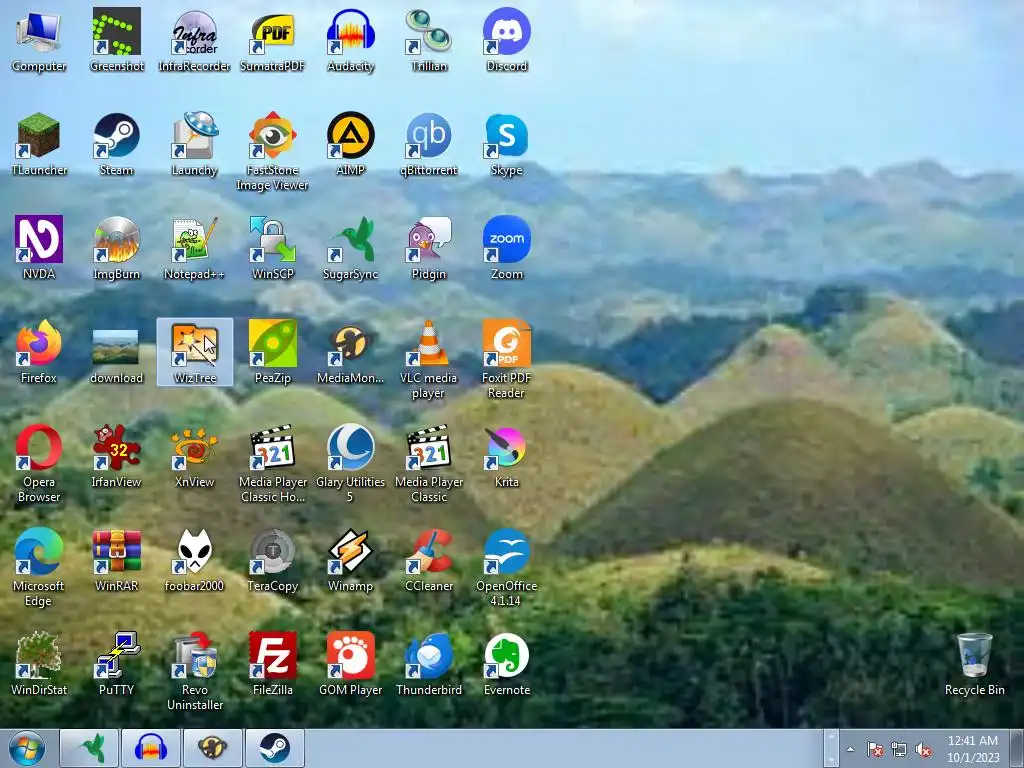
Task: Open the taskbar clock showing 12:41 AM
Action: tap(973, 749)
